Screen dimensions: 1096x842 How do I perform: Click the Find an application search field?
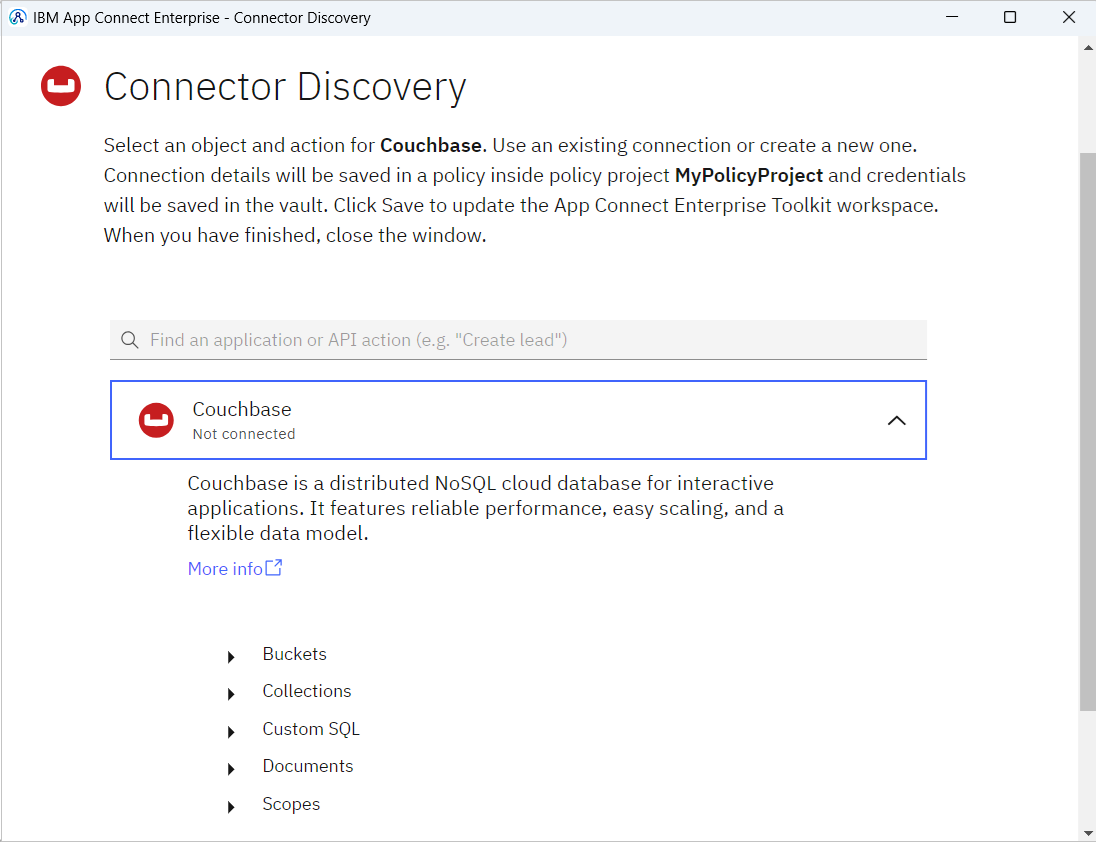pyautogui.click(x=518, y=340)
